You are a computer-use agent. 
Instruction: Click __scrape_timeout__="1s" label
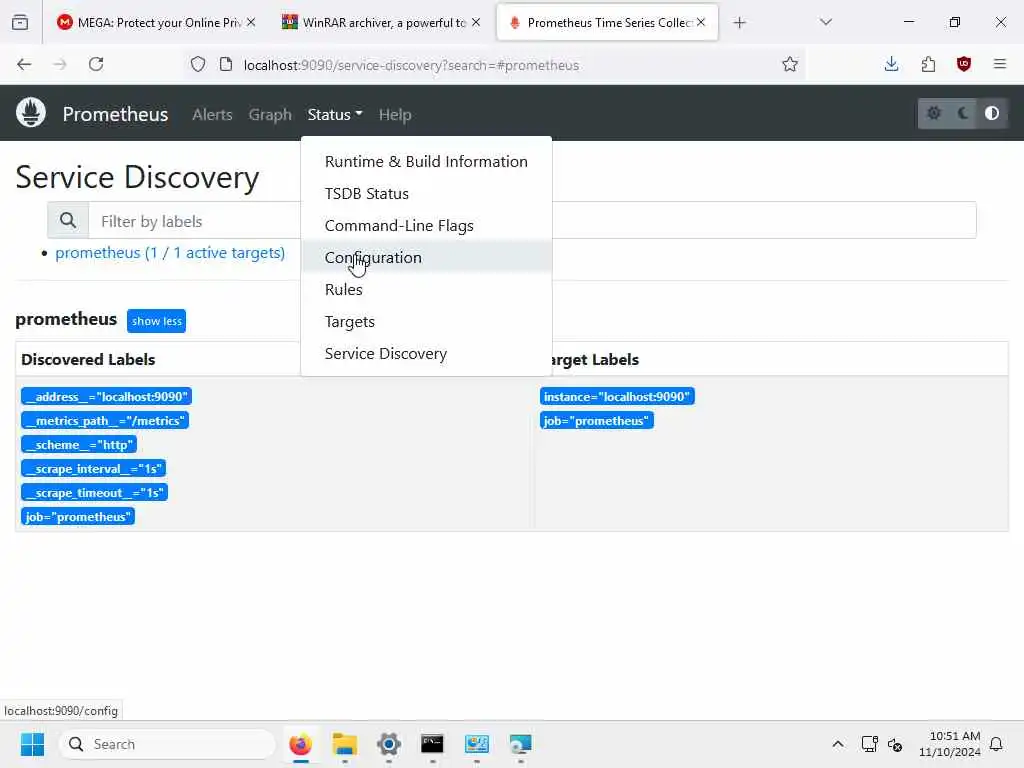tap(95, 492)
